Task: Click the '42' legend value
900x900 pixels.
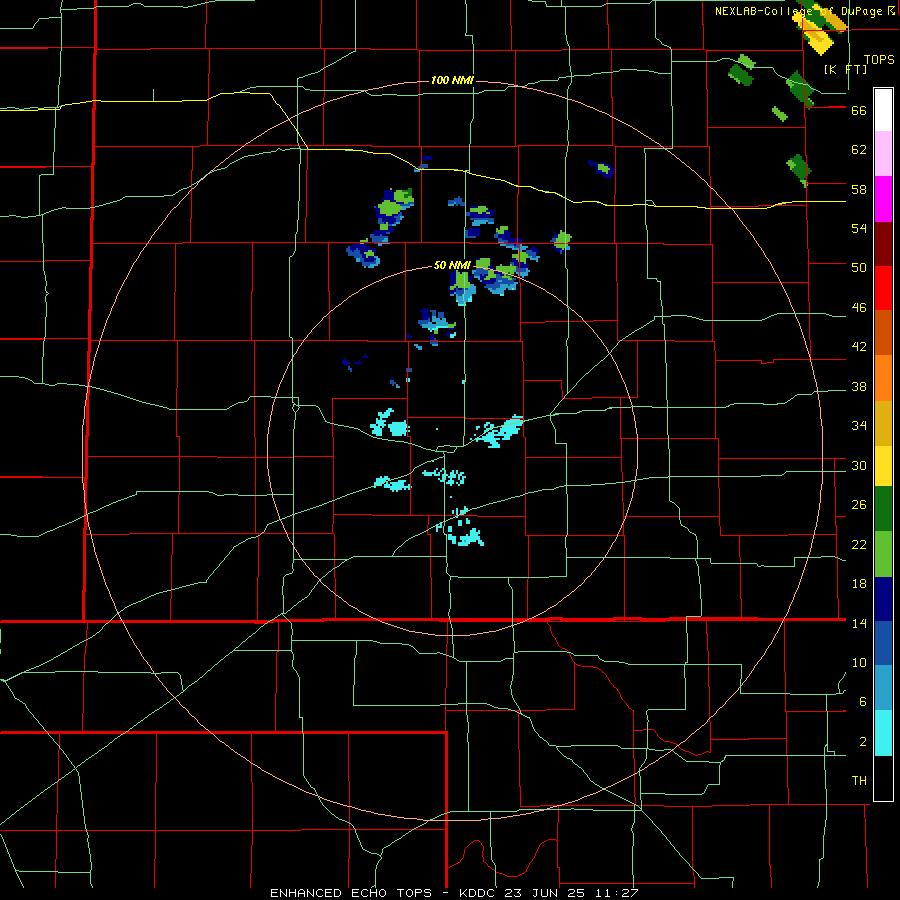Action: tap(859, 347)
